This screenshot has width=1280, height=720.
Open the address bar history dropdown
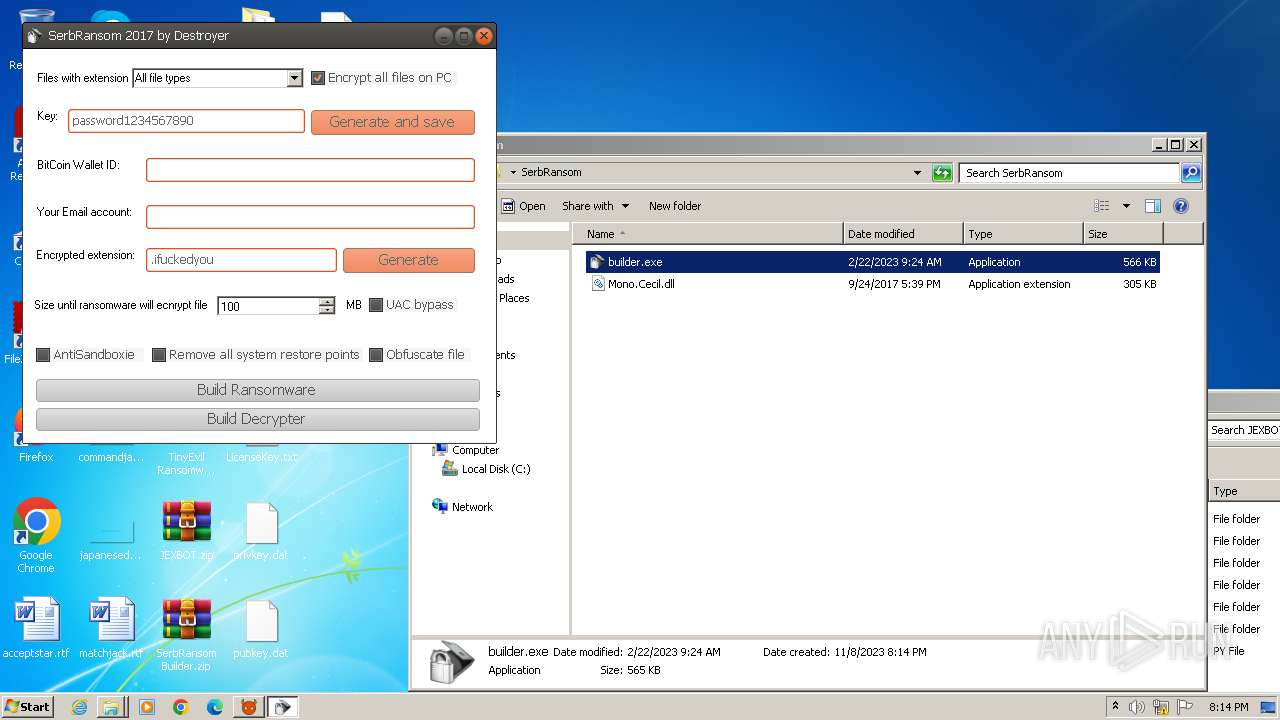click(x=917, y=173)
